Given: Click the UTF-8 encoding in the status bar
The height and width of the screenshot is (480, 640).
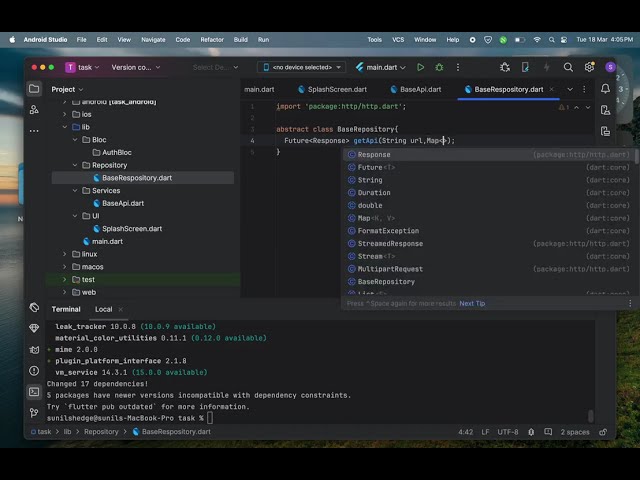Looking at the screenshot, I should [x=508, y=432].
